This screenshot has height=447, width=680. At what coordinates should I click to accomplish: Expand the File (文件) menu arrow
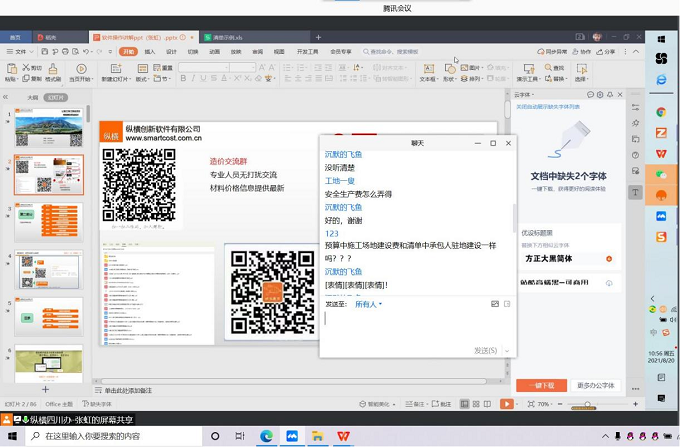click(31, 52)
